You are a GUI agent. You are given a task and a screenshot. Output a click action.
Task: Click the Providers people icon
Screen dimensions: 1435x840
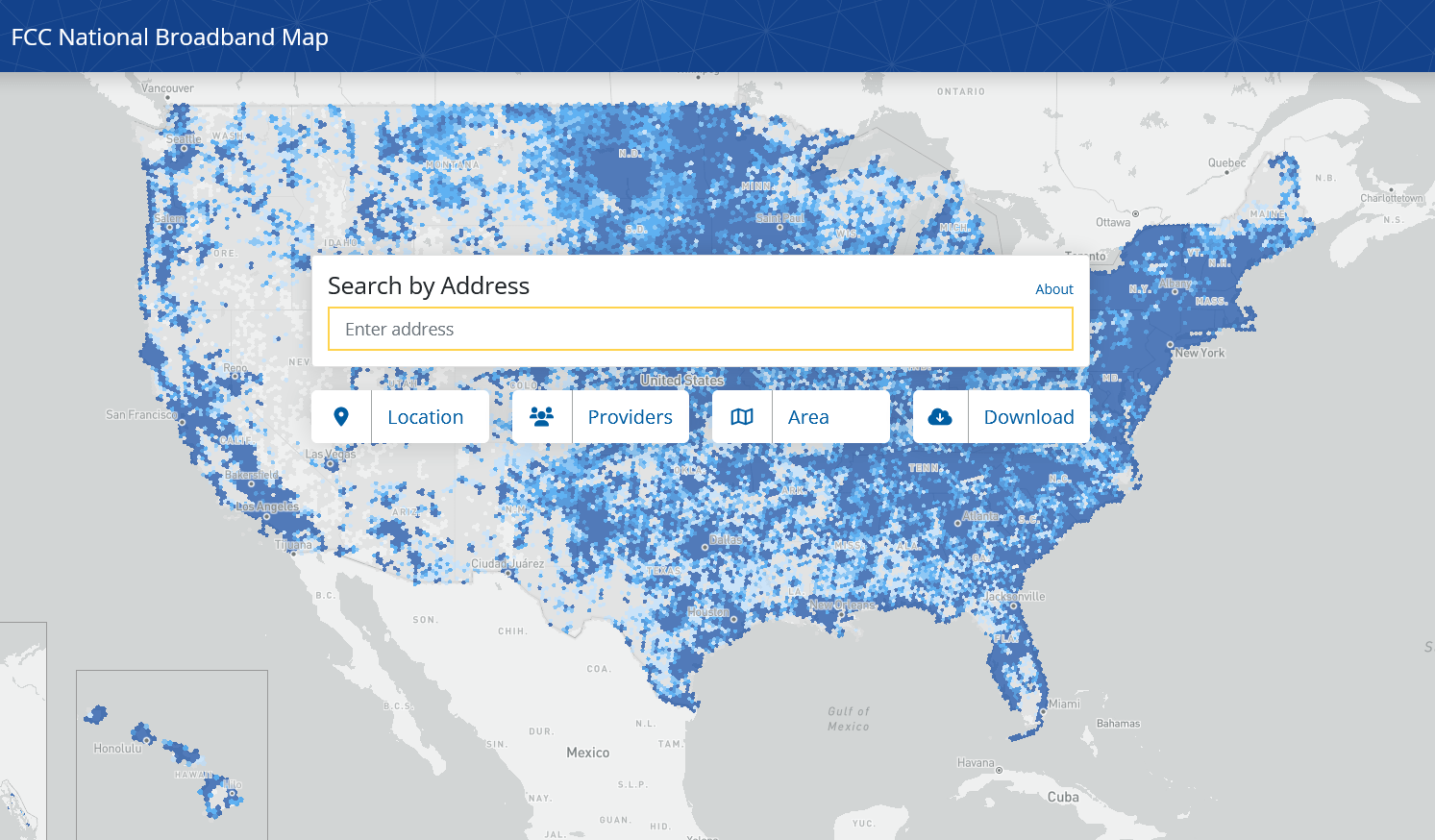[542, 417]
